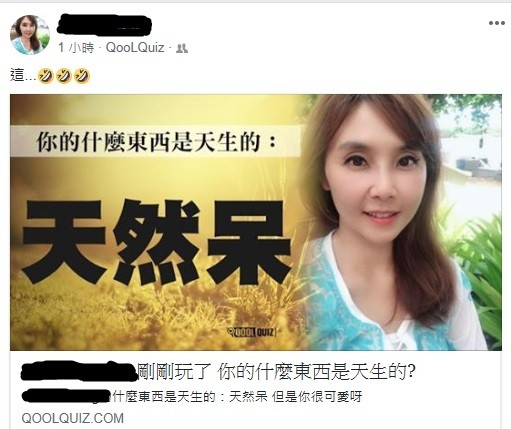
Task: Open the QOOLQUIZ.COM domain link
Action: point(72,418)
